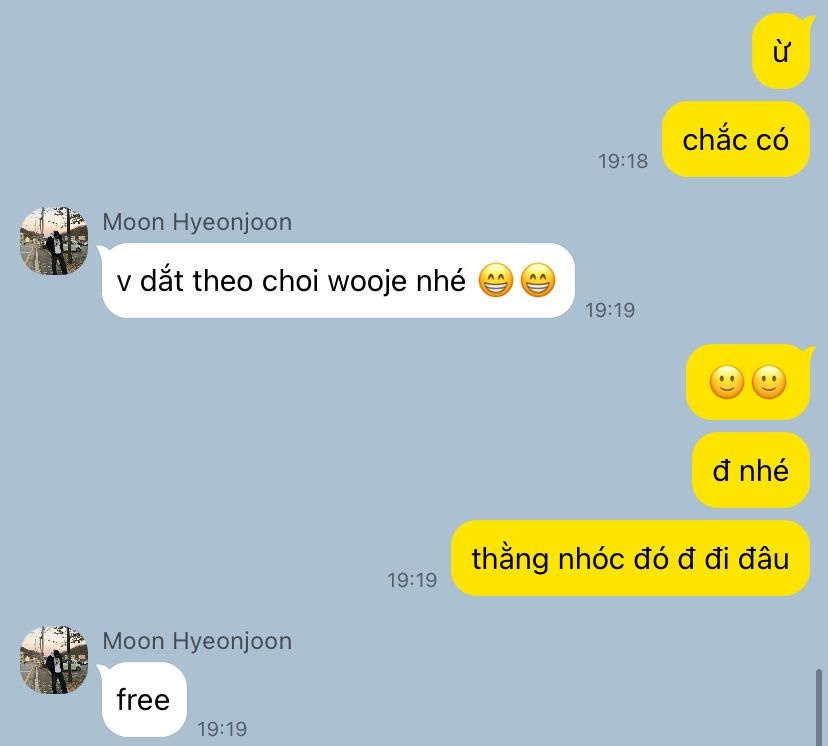The image size is (828, 746).
Task: Click the second grinning emoji in white bubble
Action: click(538, 280)
